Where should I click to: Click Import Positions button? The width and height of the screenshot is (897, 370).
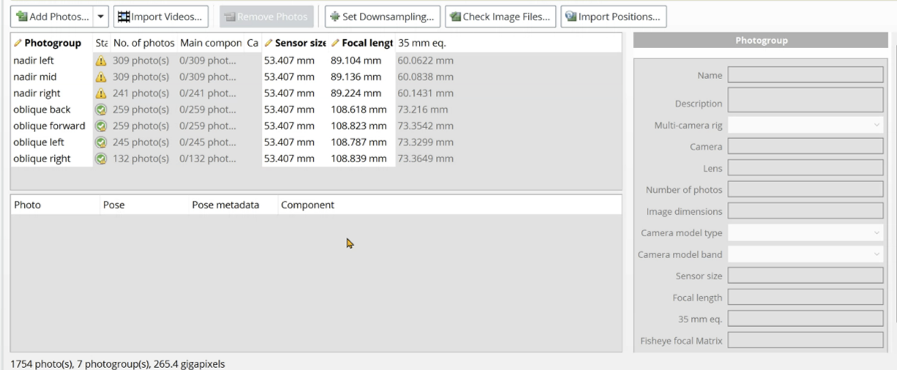click(x=613, y=17)
